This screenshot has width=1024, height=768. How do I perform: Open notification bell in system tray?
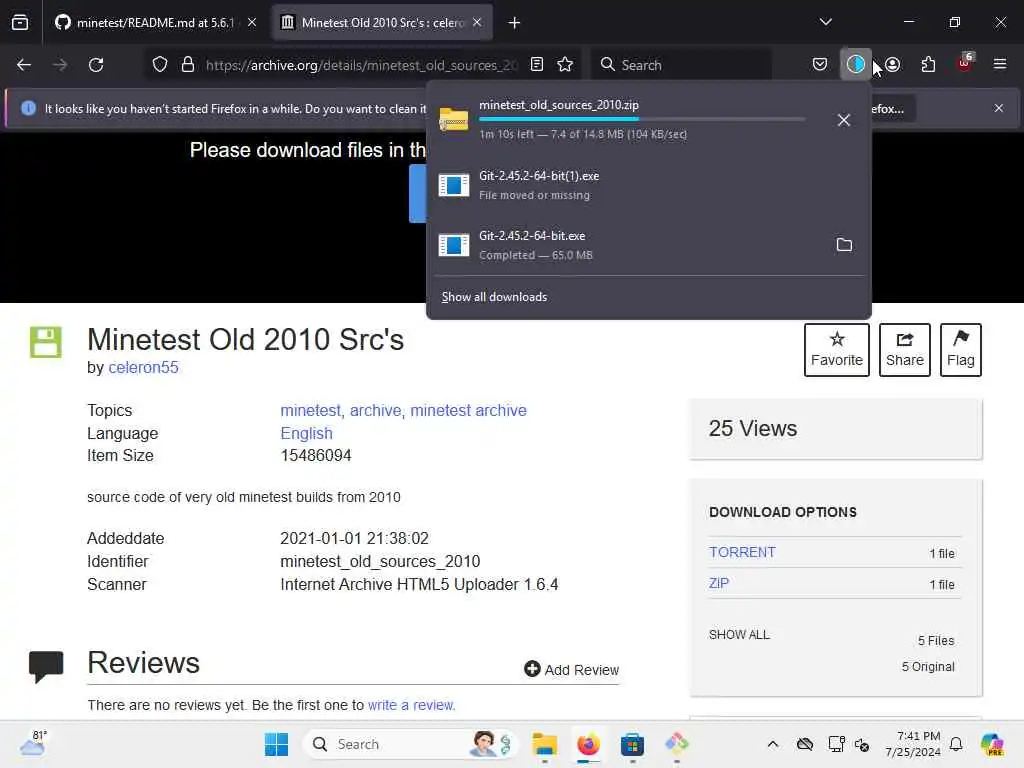tap(956, 744)
